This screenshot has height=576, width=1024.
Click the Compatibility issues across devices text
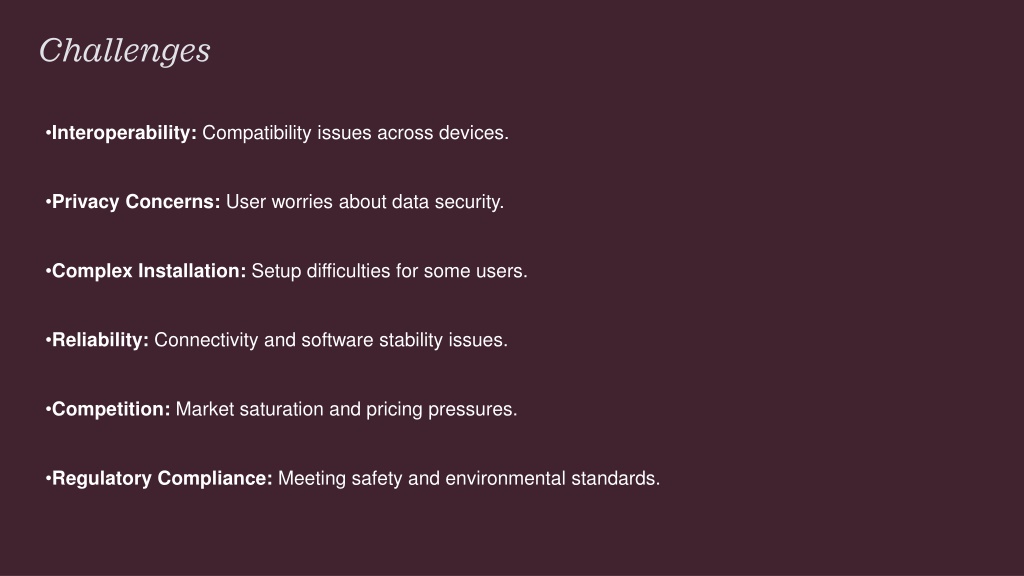pos(355,133)
